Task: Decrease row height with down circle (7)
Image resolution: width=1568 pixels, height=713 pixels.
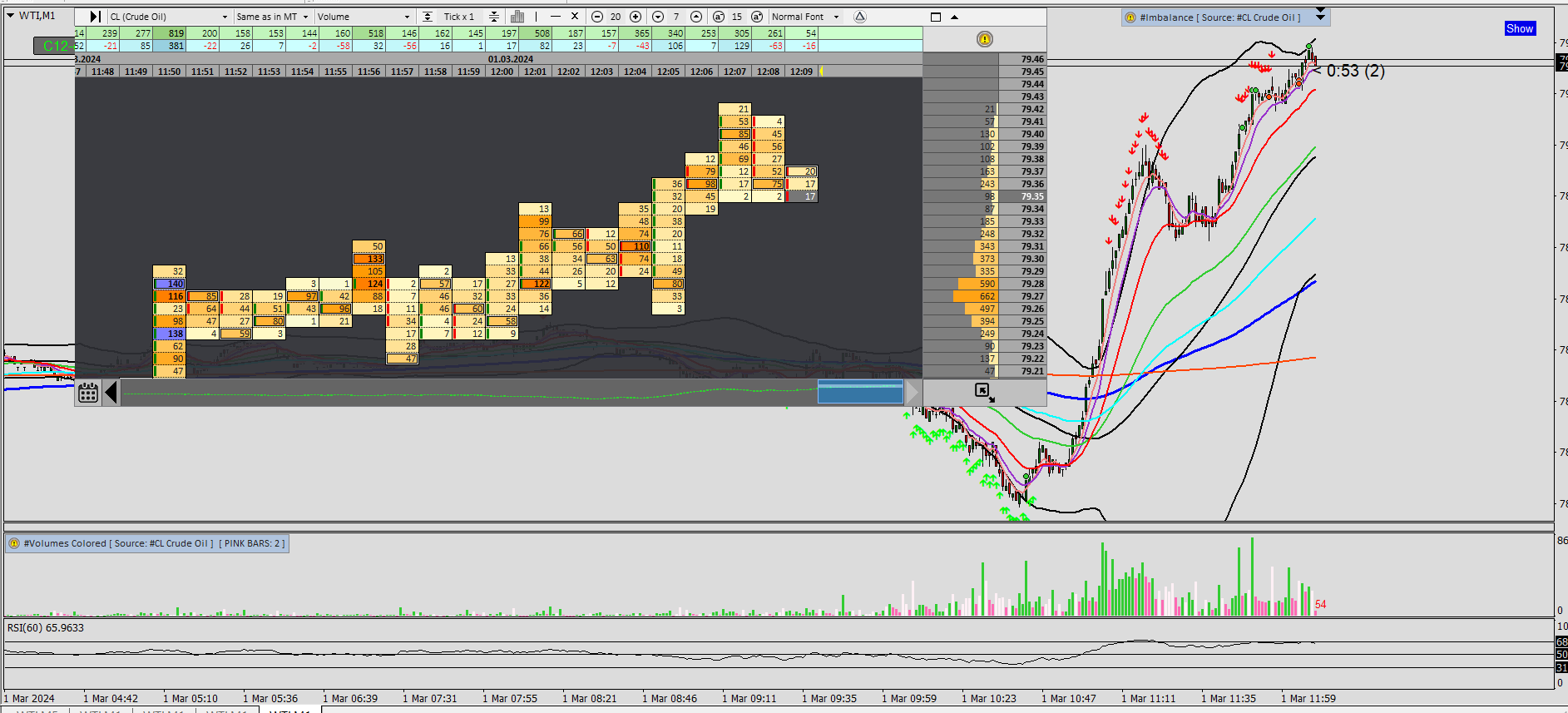Action: click(x=658, y=17)
